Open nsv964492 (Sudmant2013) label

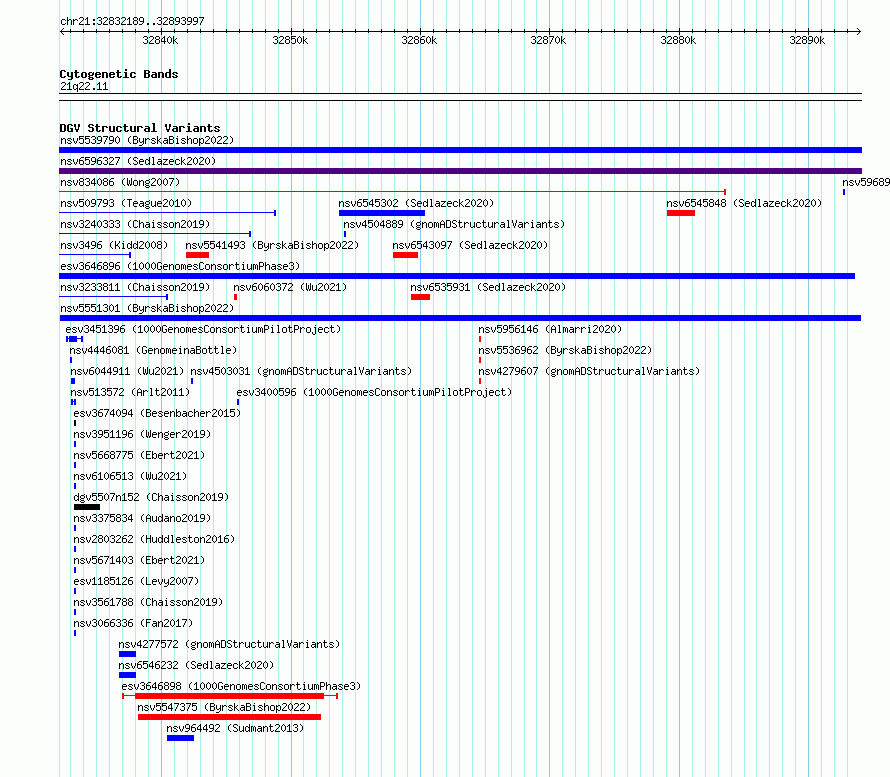pos(235,728)
